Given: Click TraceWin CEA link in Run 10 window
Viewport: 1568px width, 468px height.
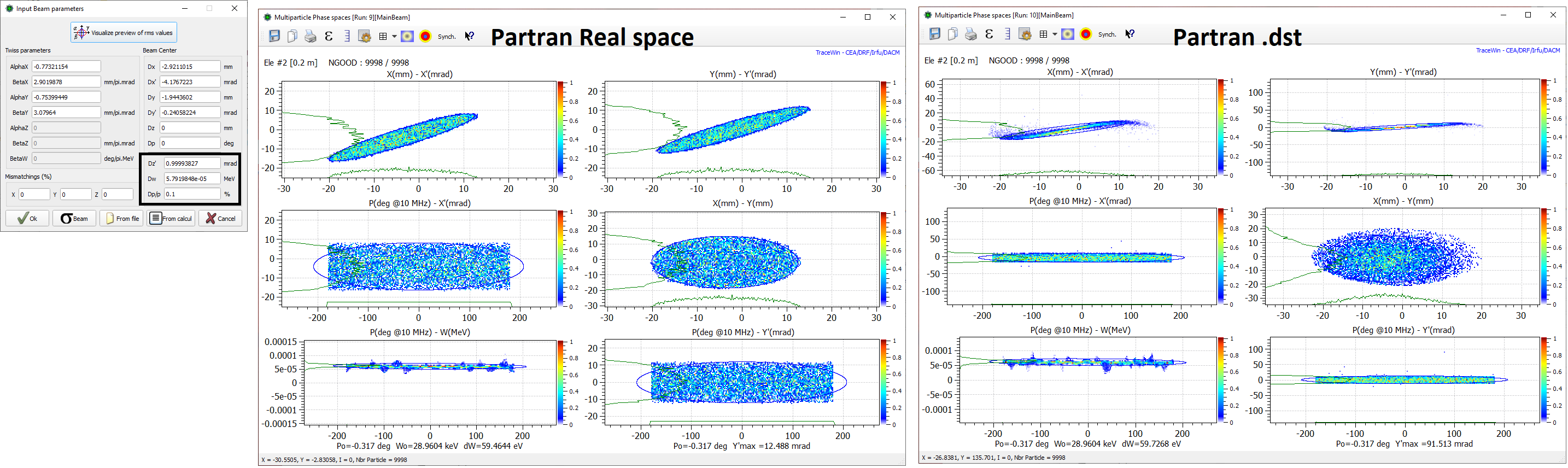Looking at the screenshot, I should 1518,50.
